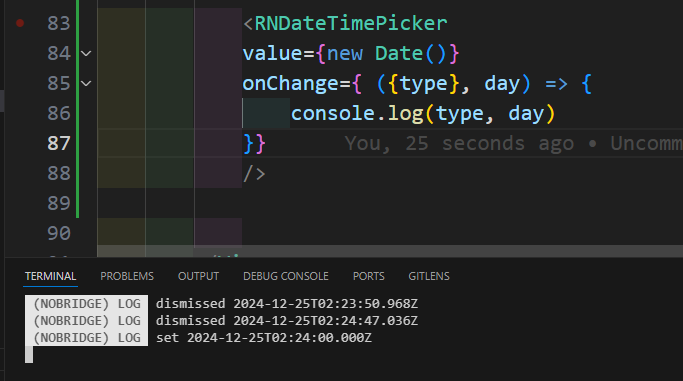The image size is (683, 381).
Task: Click 'day' parameter on line 85
Action: [502, 83]
